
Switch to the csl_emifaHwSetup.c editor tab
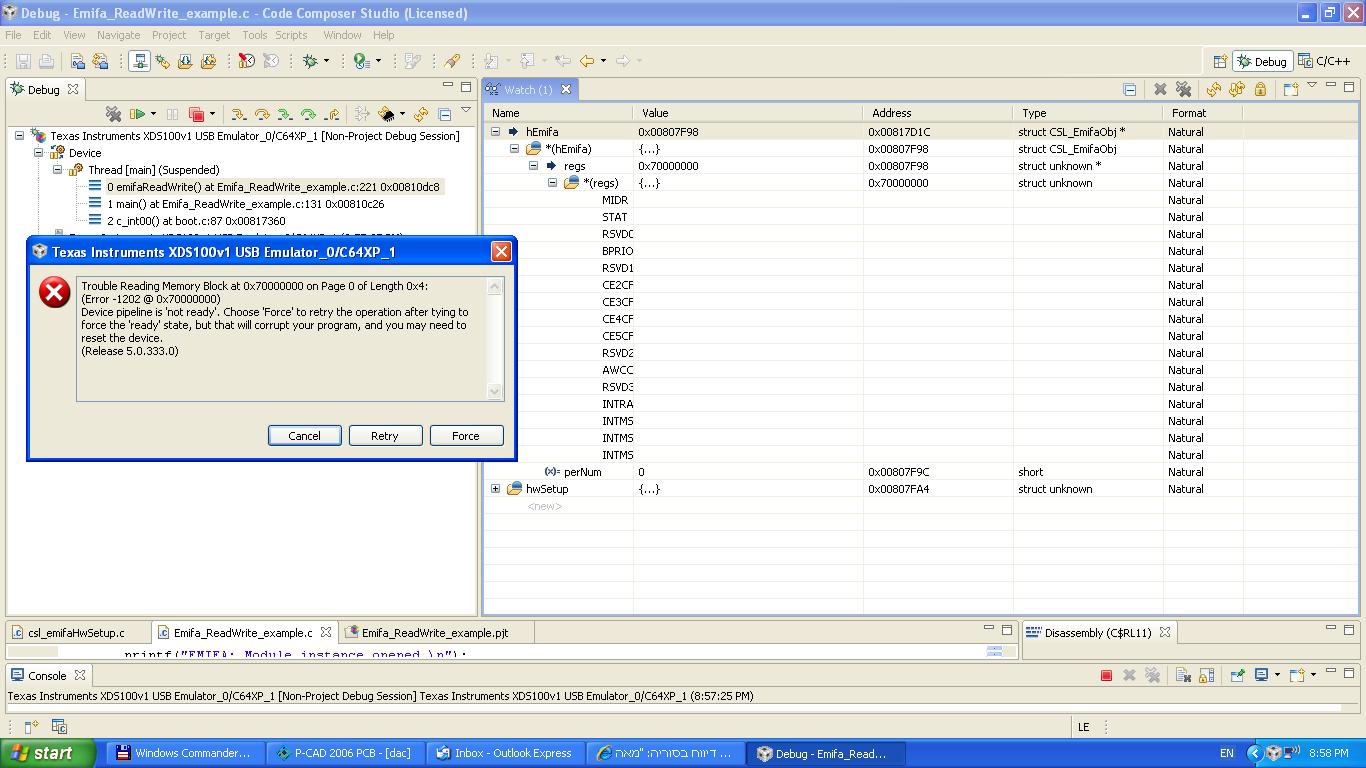click(76, 633)
